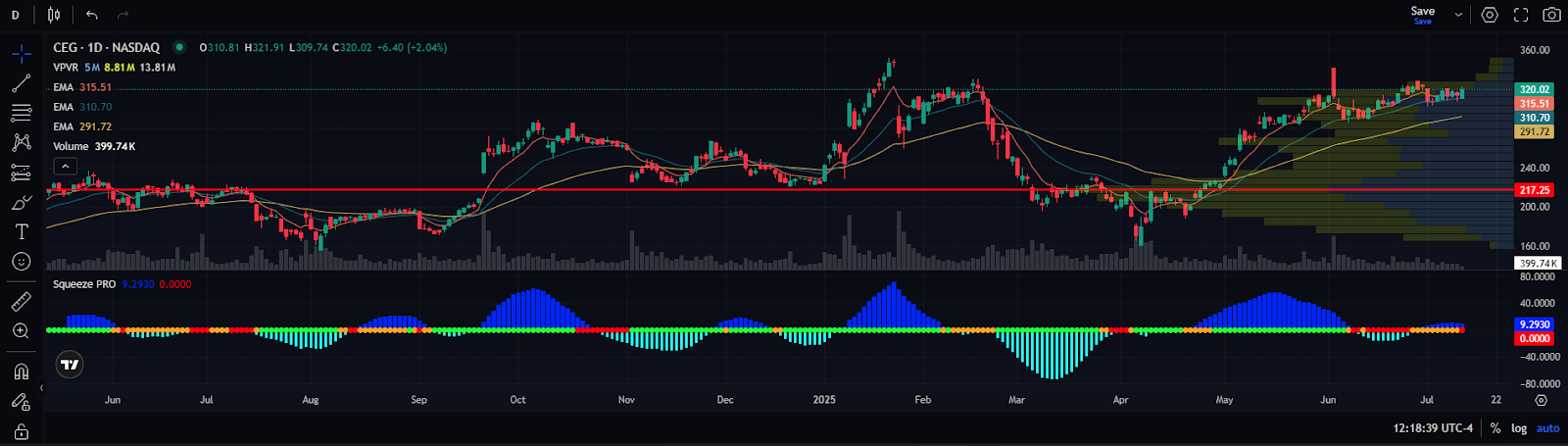Click the 315.51 red price axis label
Screen dimensions: 1568x446
point(1535,103)
